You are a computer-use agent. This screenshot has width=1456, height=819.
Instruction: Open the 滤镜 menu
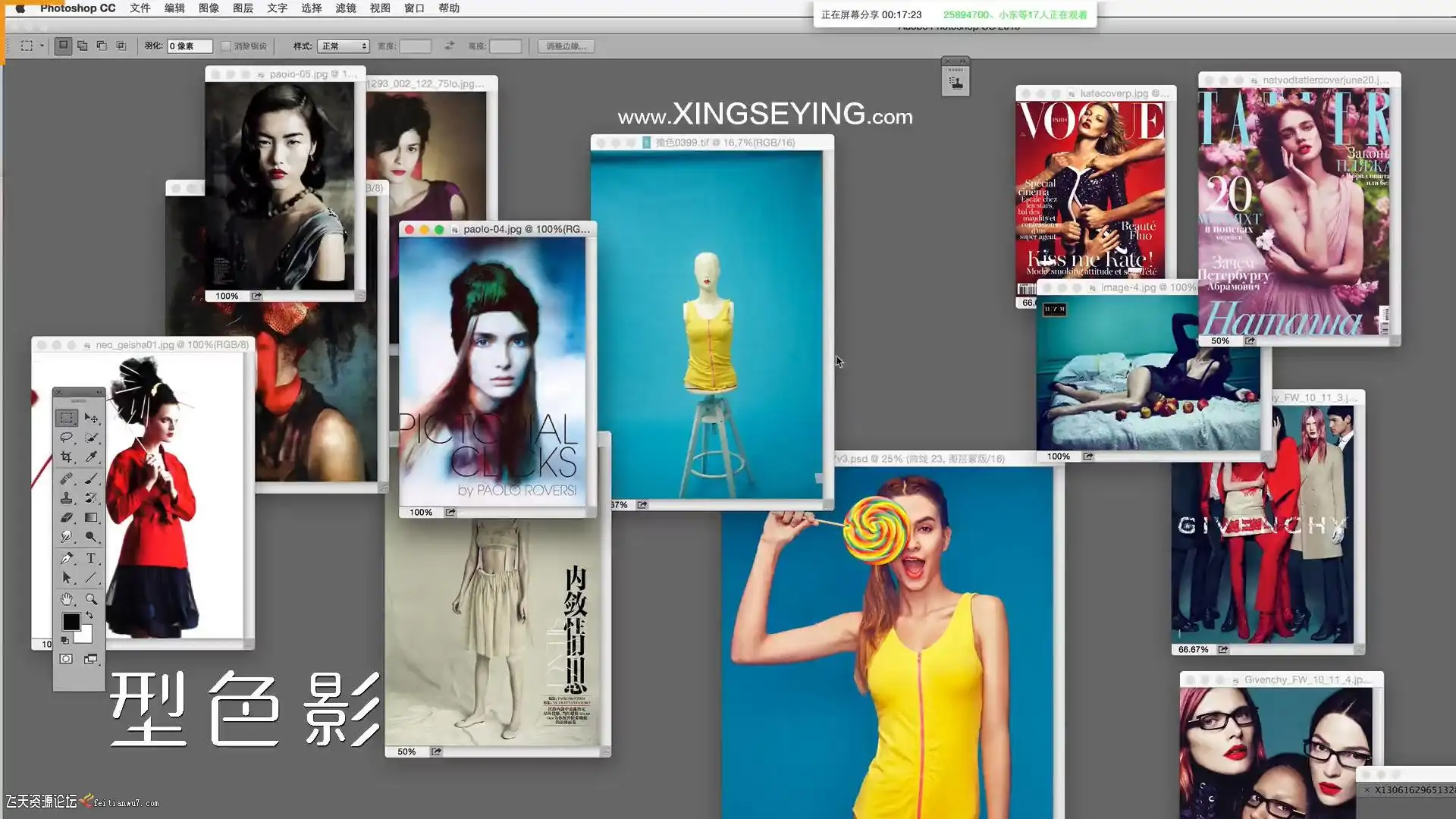point(346,8)
